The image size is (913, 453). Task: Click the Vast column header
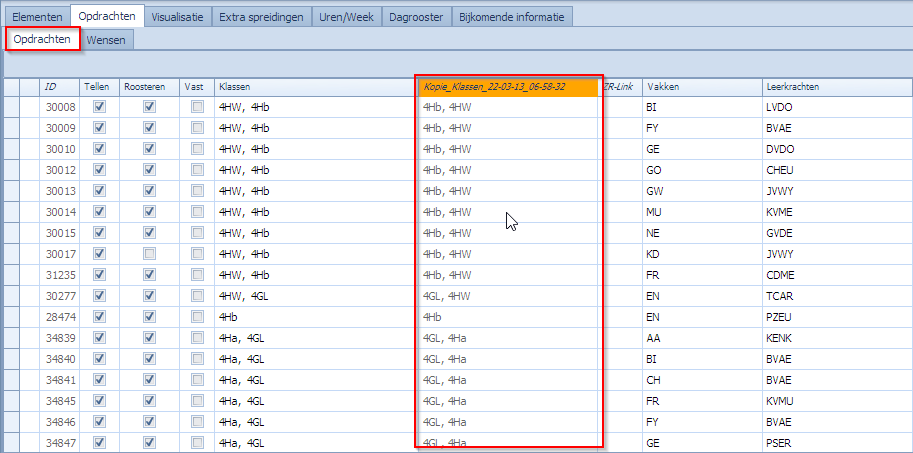point(197,87)
